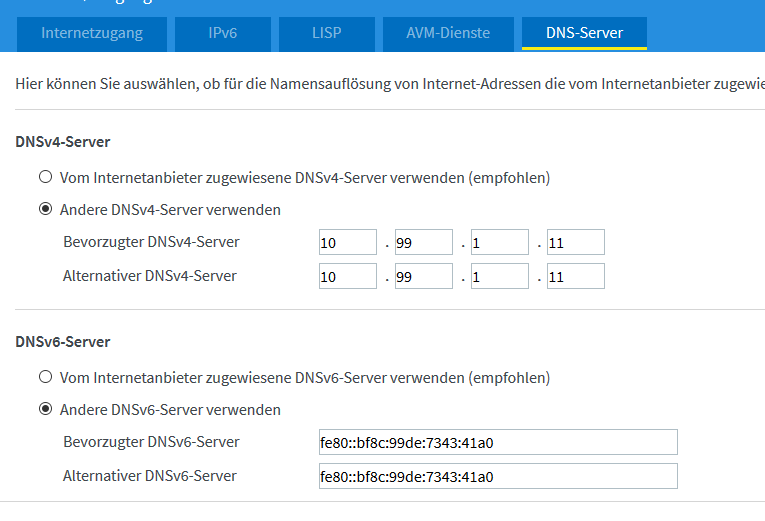Select provider-assigned DNSv4 server radio option
This screenshot has width=765, height=521.
(x=45, y=178)
